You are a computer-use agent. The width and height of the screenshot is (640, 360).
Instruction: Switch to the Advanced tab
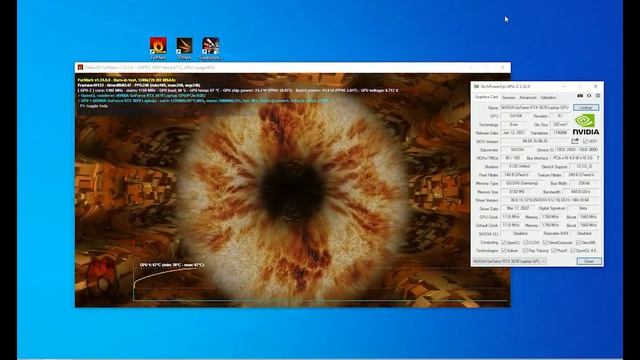(528, 98)
